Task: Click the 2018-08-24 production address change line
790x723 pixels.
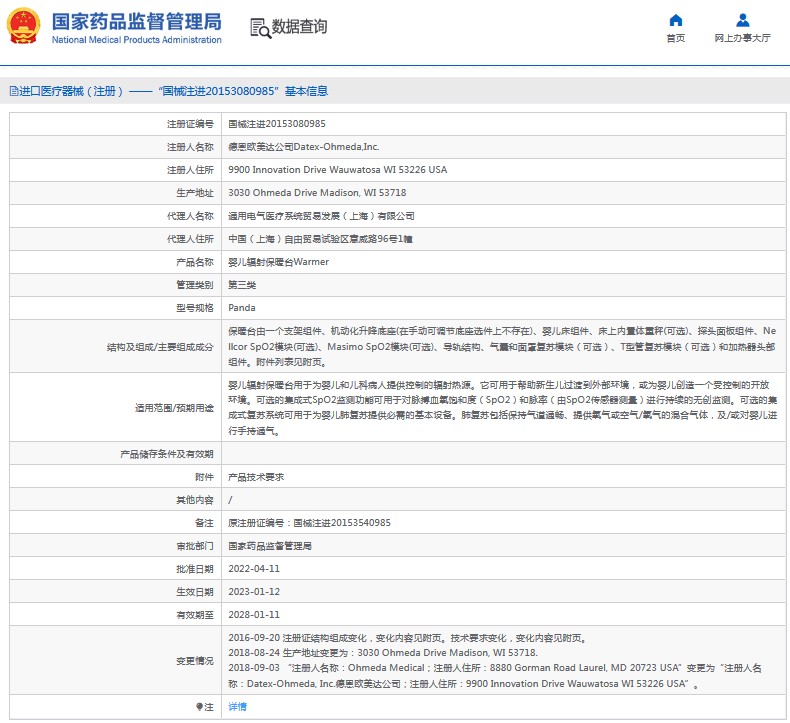Action: (383, 653)
